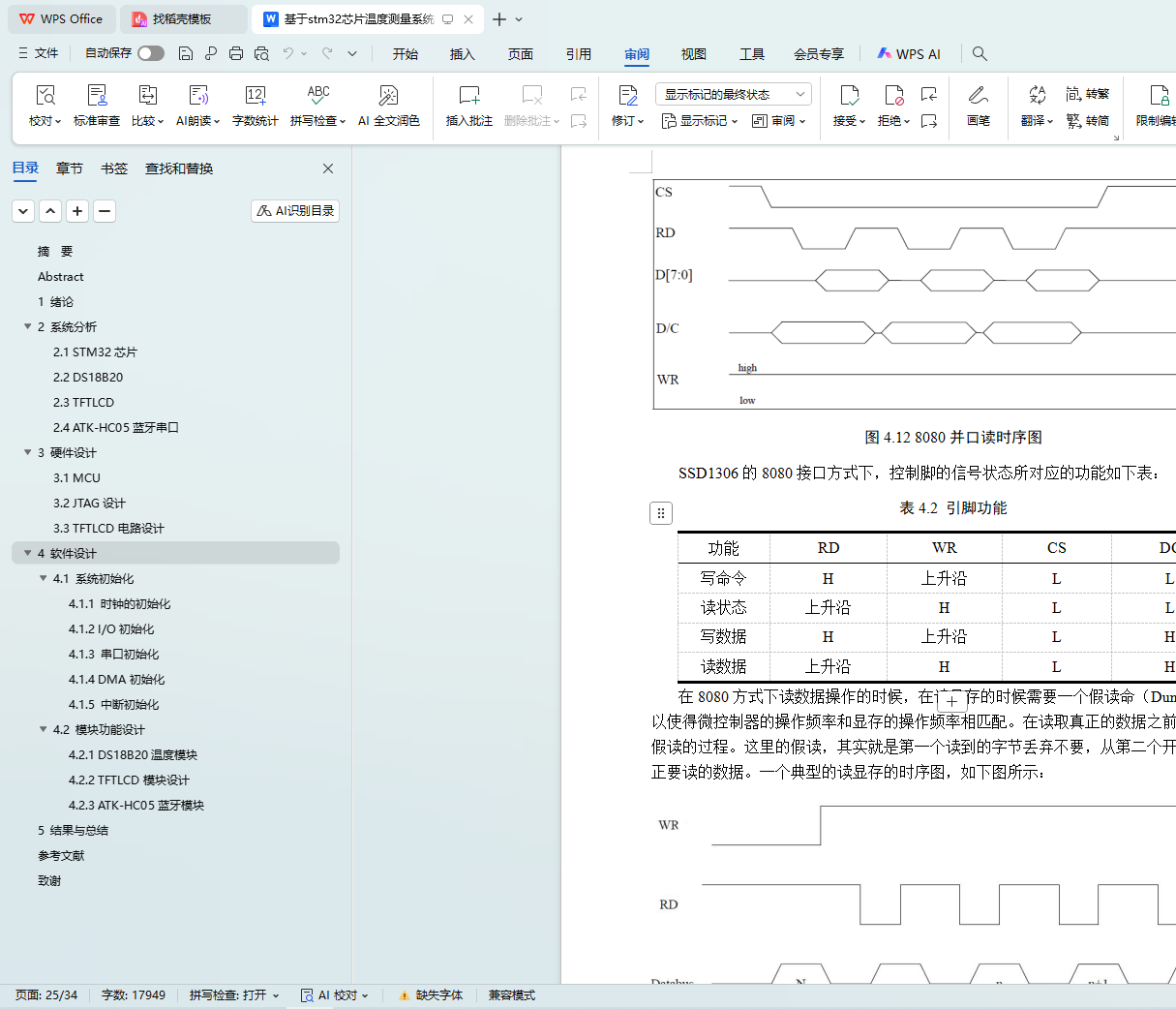This screenshot has width=1176, height=1009.
Task: Open the 书签 tab in navigation pane
Action: tap(114, 168)
